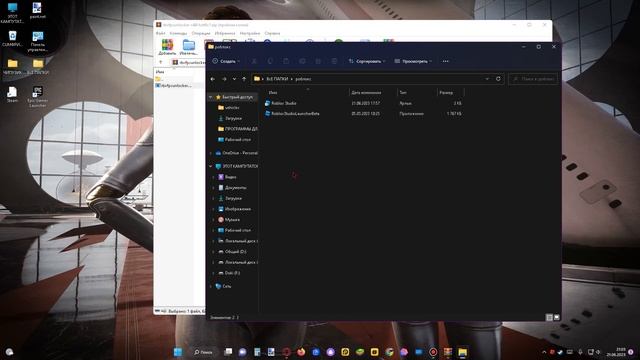Collapse the ЭТОТ КАМПУКТЕР tree node
640x360 pixels.
coord(211,167)
